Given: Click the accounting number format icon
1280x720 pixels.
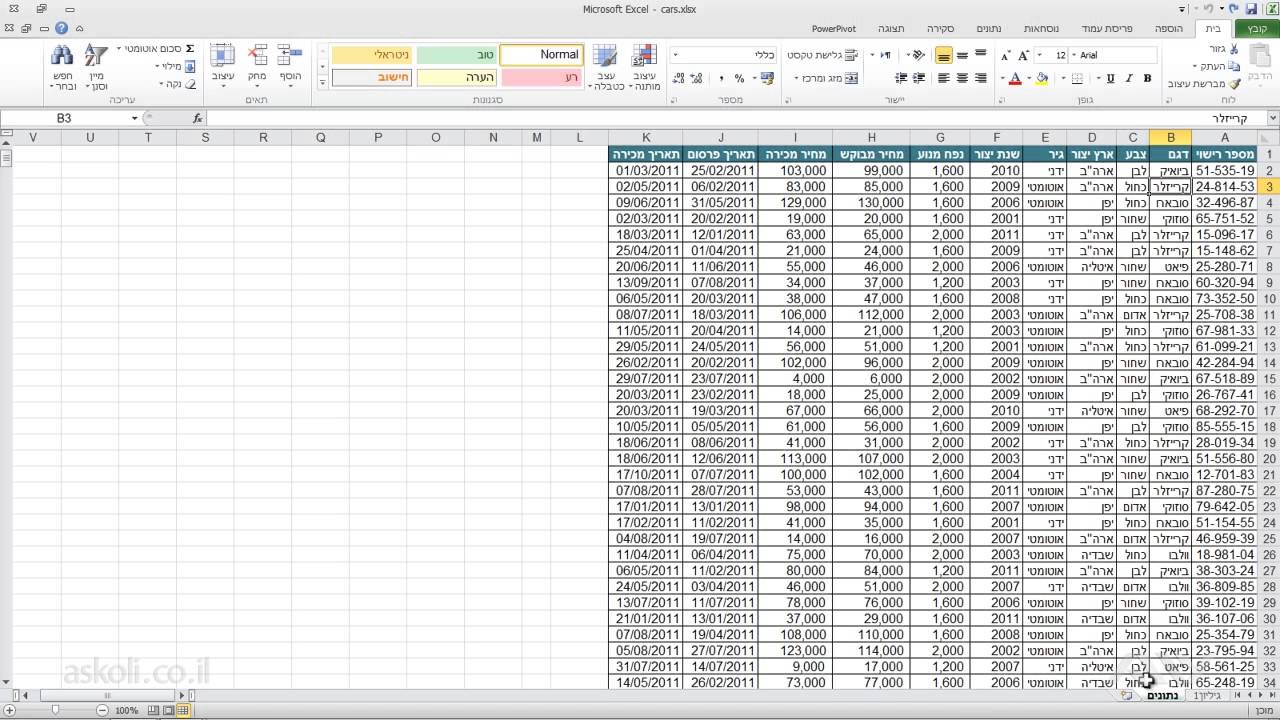Looking at the screenshot, I should click(x=766, y=78).
